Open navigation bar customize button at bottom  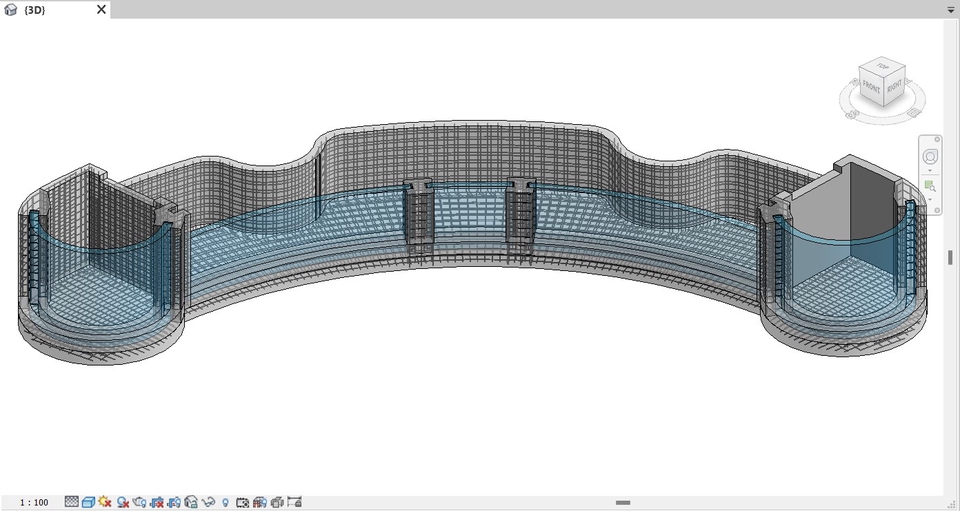[x=937, y=210]
